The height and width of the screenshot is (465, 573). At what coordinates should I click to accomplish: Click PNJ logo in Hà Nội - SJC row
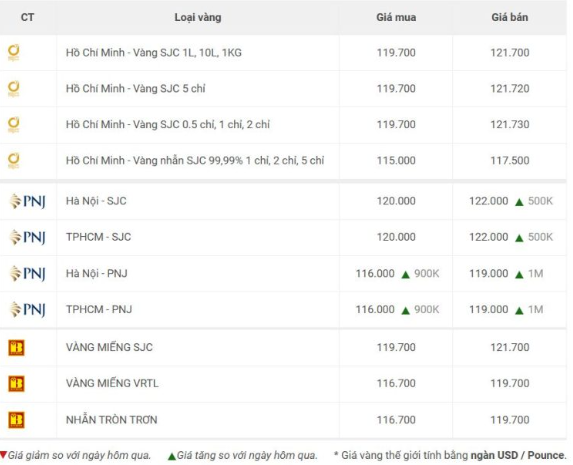(27, 201)
